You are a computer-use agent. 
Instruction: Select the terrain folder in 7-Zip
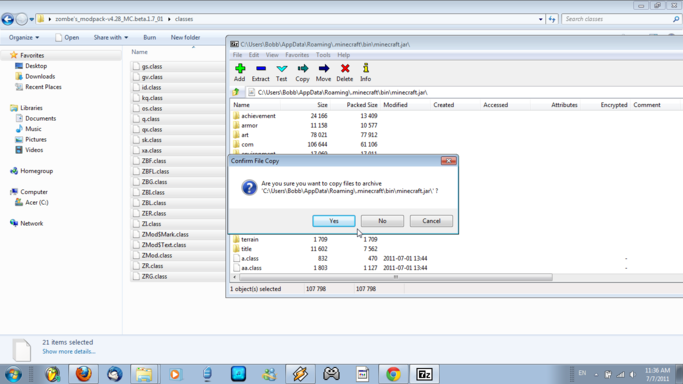tap(250, 239)
